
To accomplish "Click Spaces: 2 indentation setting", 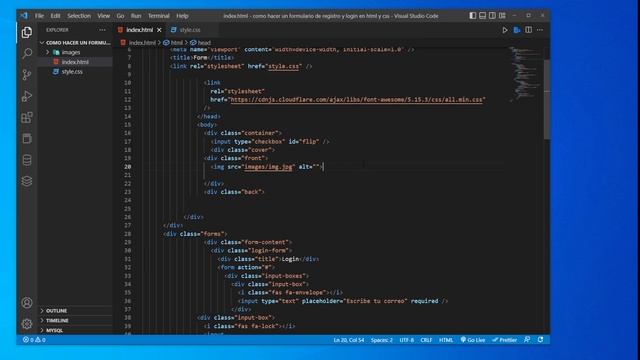I will pos(382,340).
